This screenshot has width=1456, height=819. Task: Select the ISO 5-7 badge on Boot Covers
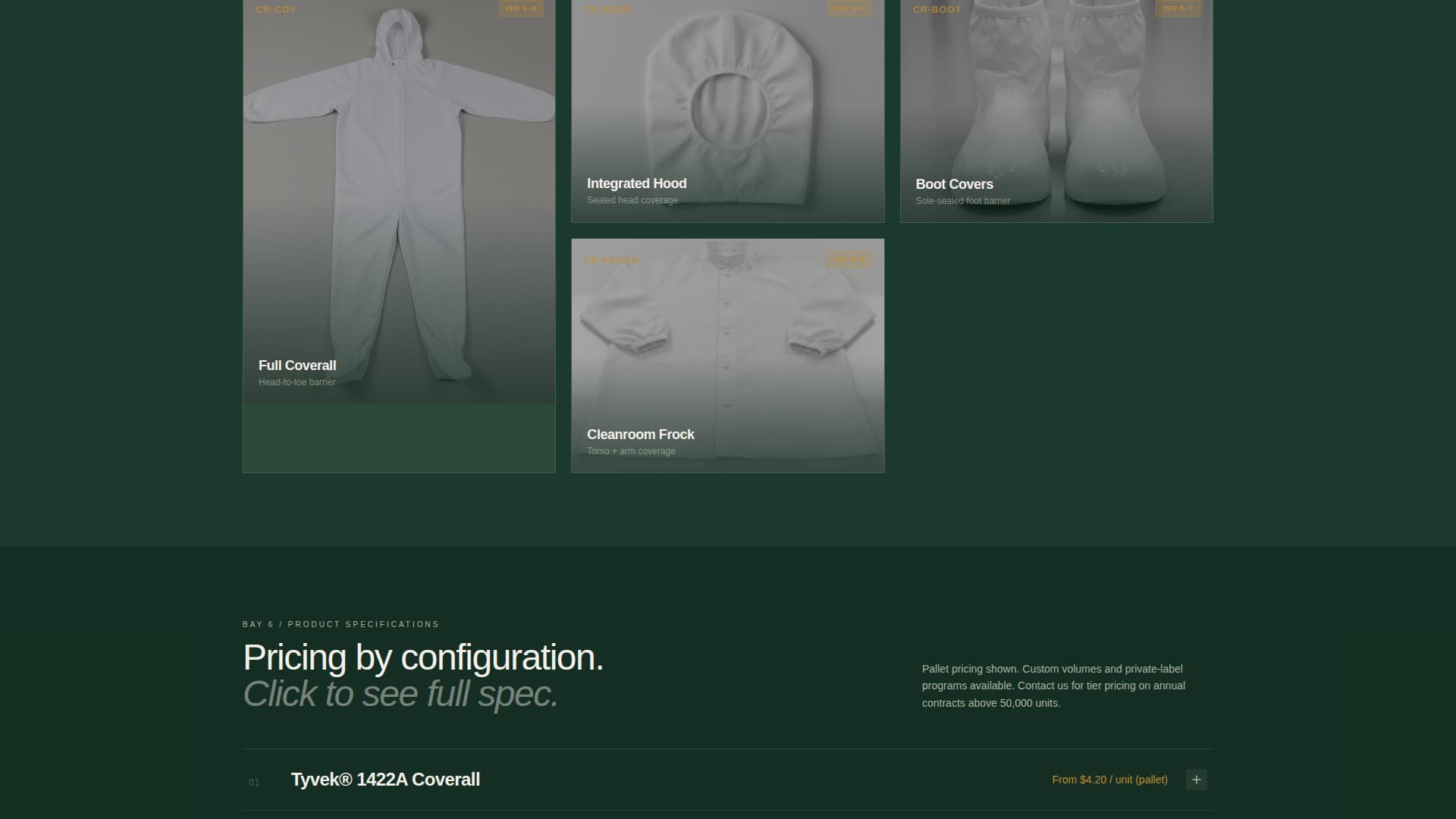[1179, 11]
